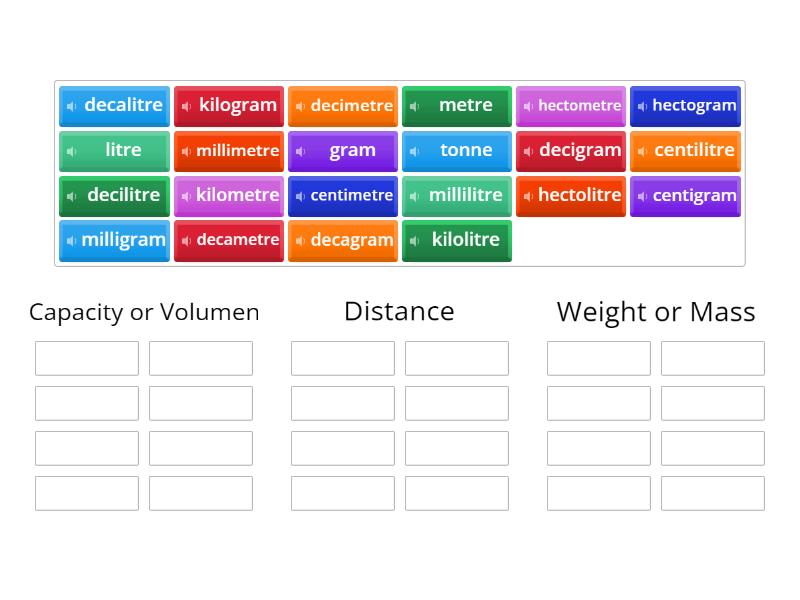Click first empty slot under Capacity or Volumen
800x600 pixels.
pyautogui.click(x=87, y=358)
